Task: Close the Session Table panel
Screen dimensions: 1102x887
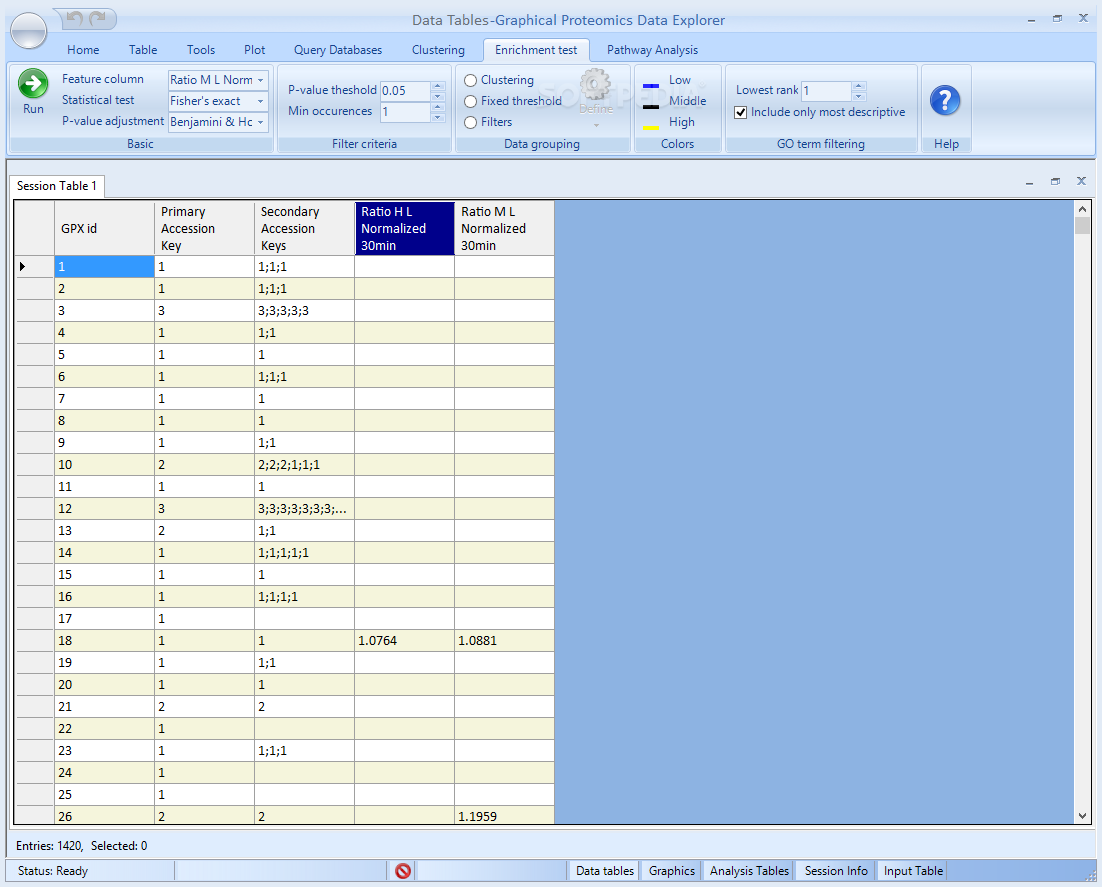Action: 1082,181
